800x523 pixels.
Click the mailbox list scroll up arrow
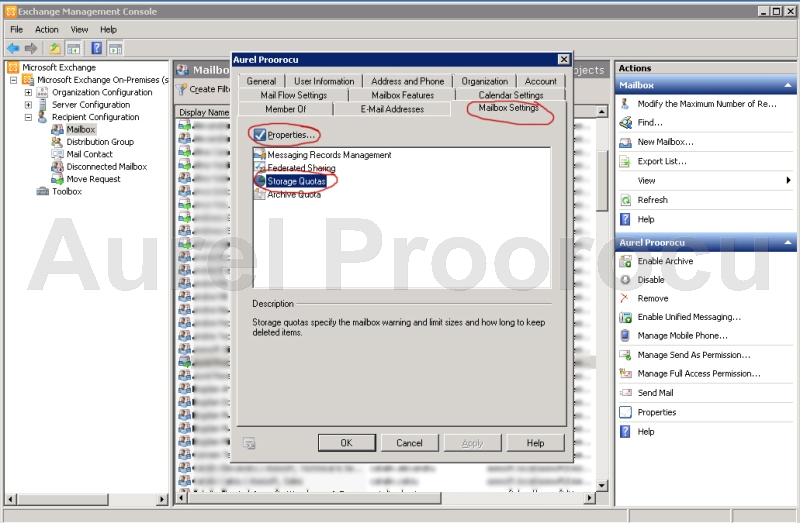602,112
